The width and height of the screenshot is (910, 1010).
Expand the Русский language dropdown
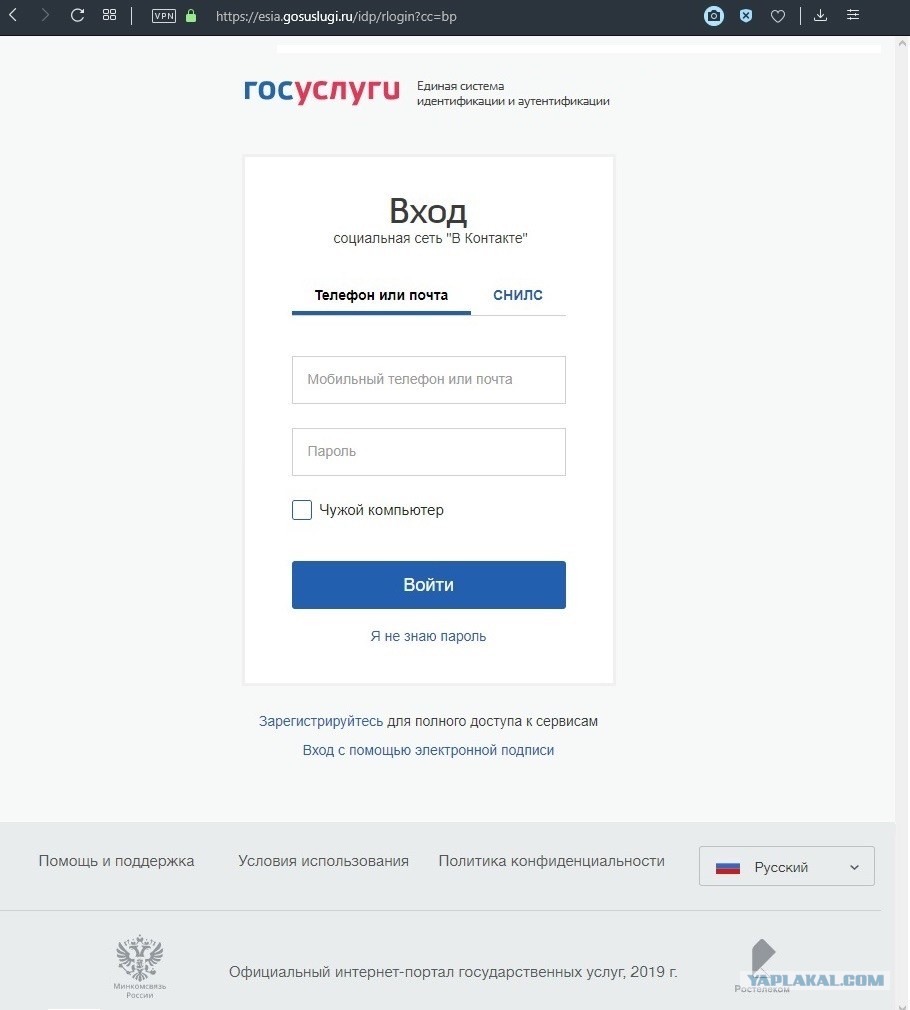786,866
